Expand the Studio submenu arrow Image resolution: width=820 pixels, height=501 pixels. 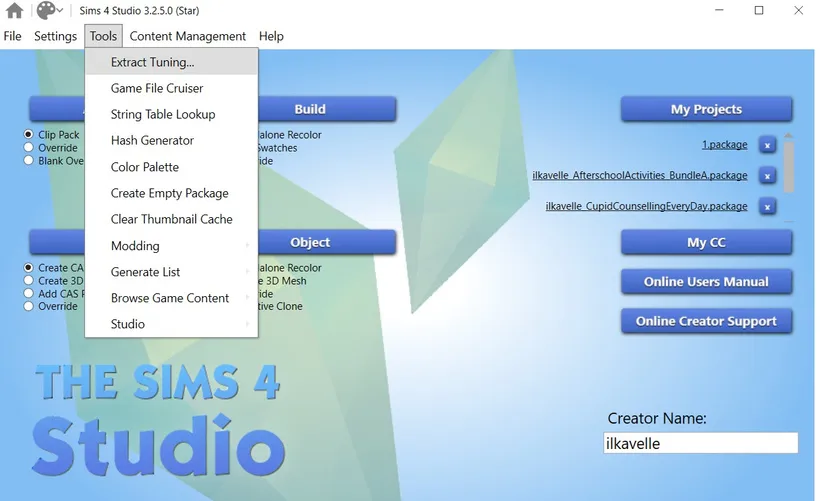pyautogui.click(x=247, y=324)
